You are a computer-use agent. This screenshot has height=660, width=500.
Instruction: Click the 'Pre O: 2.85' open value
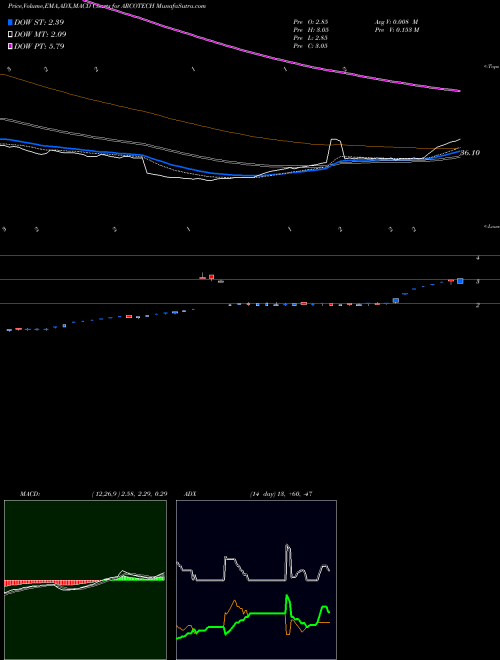click(x=311, y=22)
